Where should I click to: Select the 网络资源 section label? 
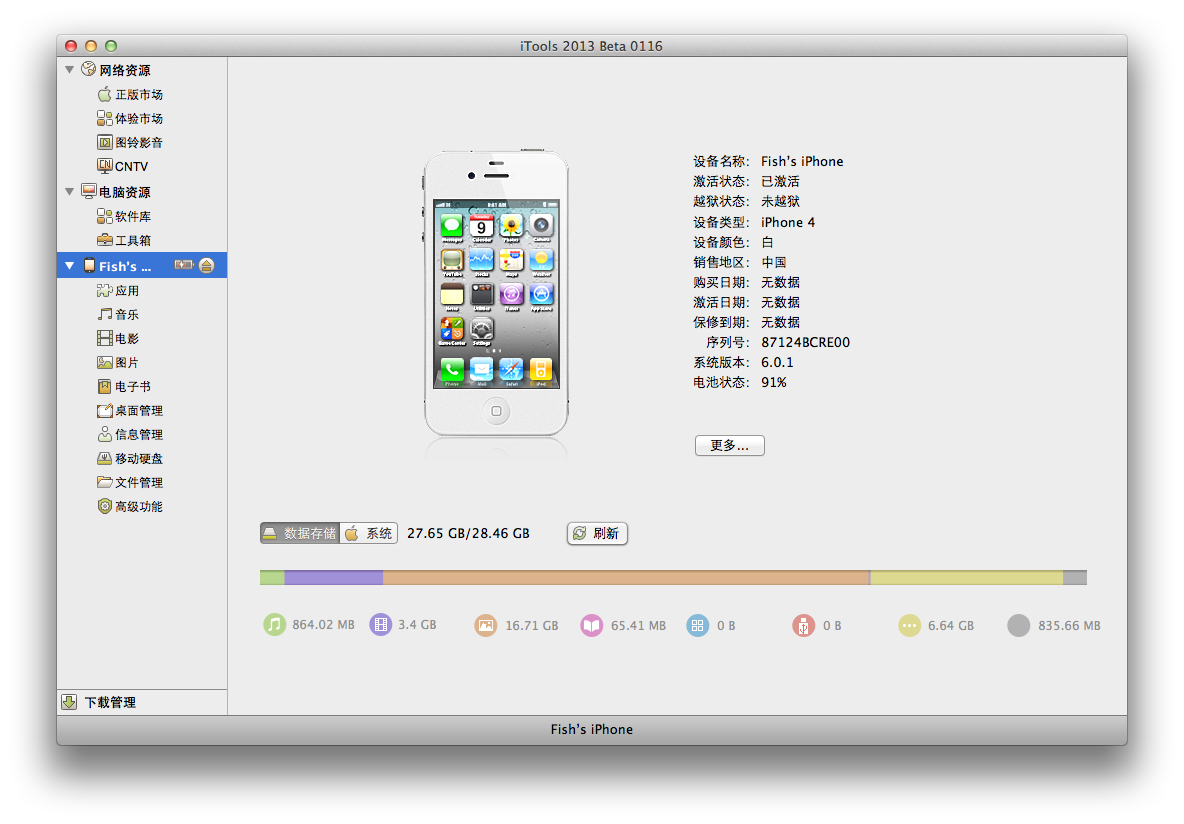125,70
